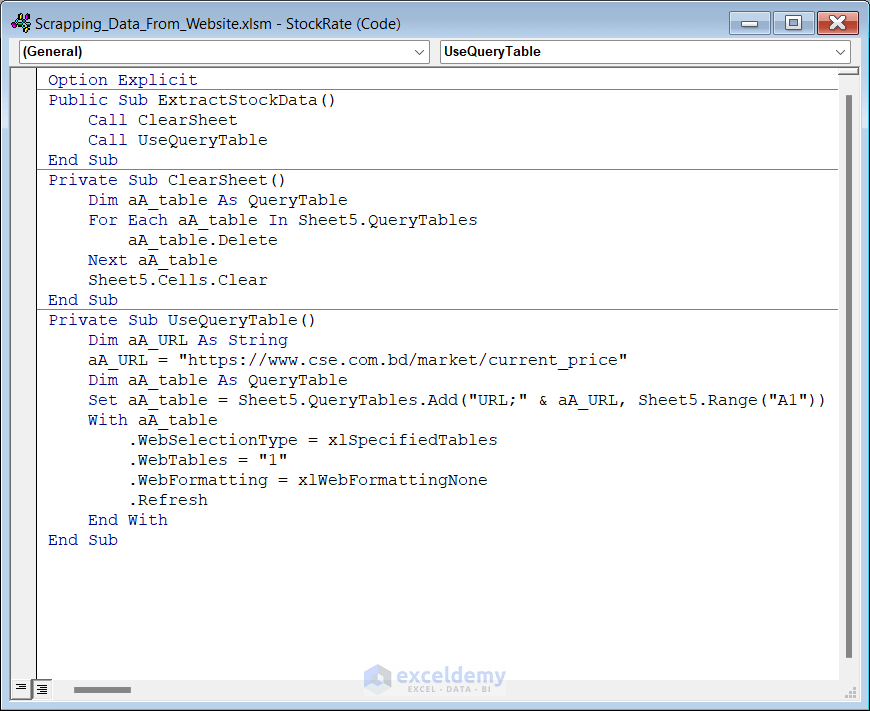Click the ".WebSelectionType = xlSpecifiedTables" line
Screen dimensions: 870x711
[313, 440]
